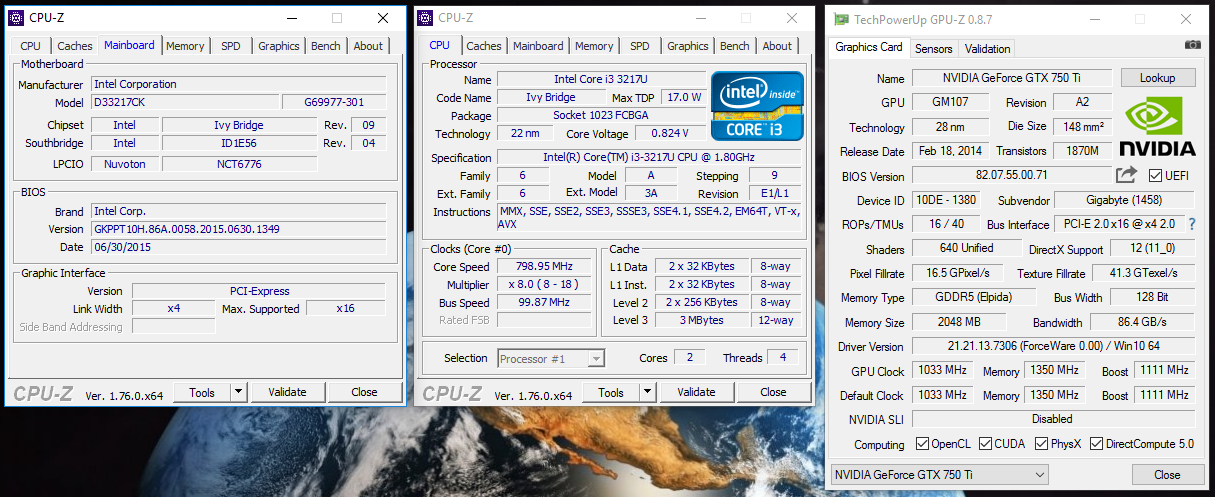Click the BIOS share/export arrow icon in GPU-Z
The width and height of the screenshot is (1215, 497).
tap(1126, 175)
